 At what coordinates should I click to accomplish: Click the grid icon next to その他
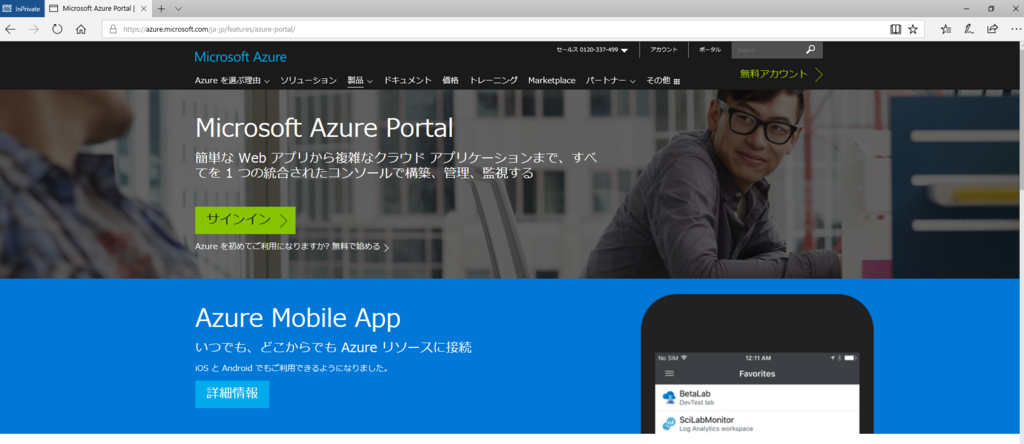tap(677, 81)
